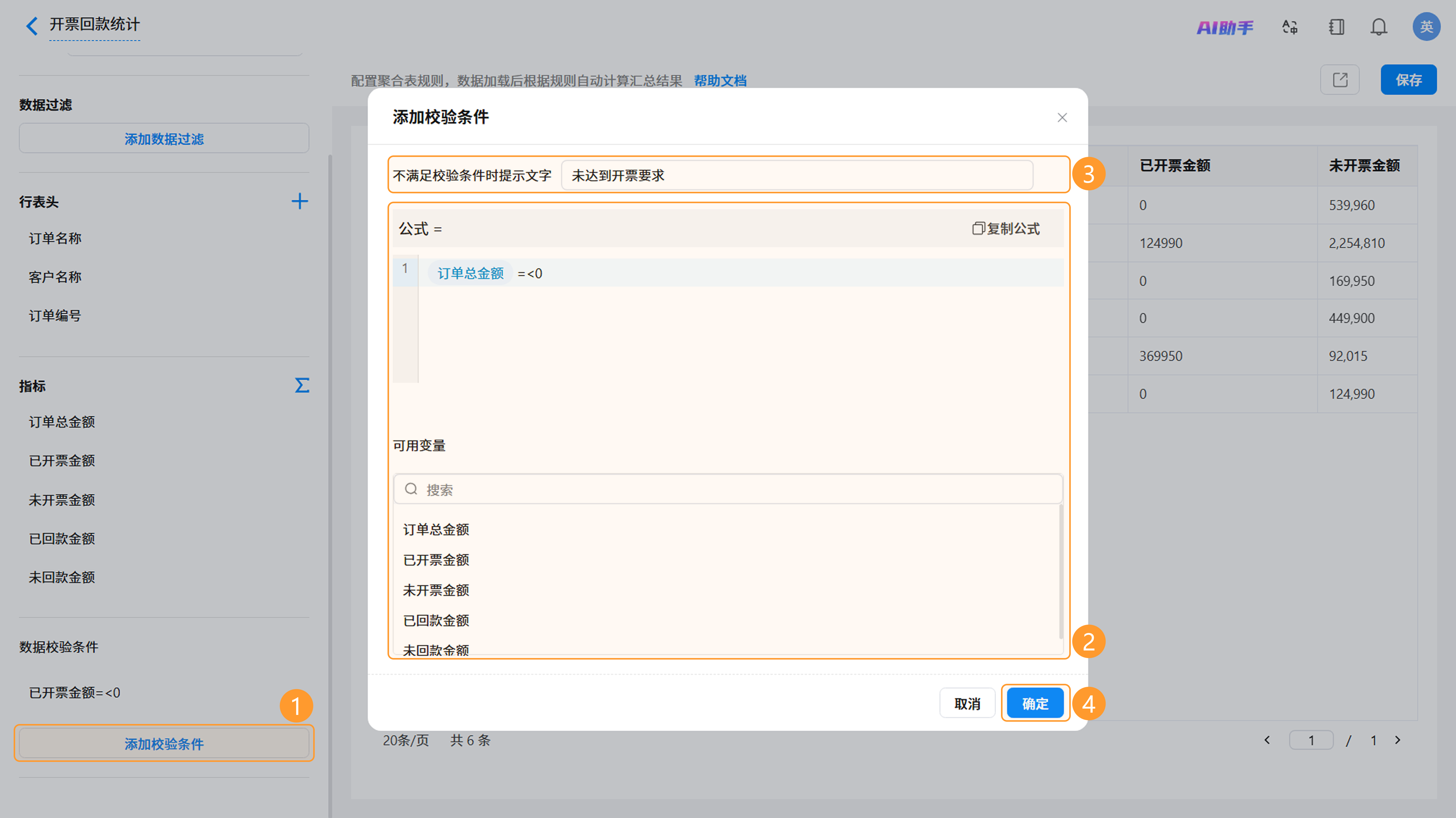Click formula editor line 1
Screen dimensions: 1456x818
[728, 273]
